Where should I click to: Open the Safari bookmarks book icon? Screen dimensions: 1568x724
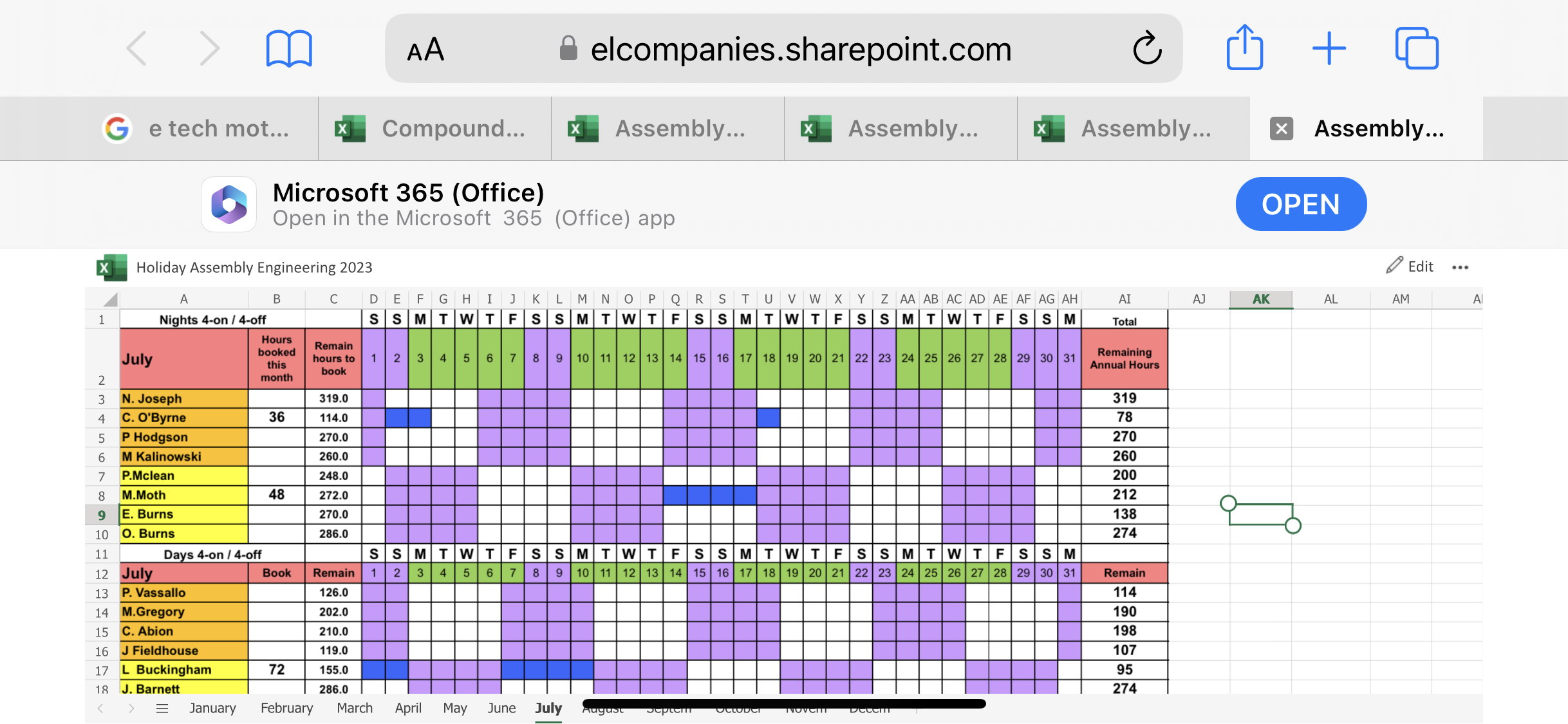tap(289, 49)
